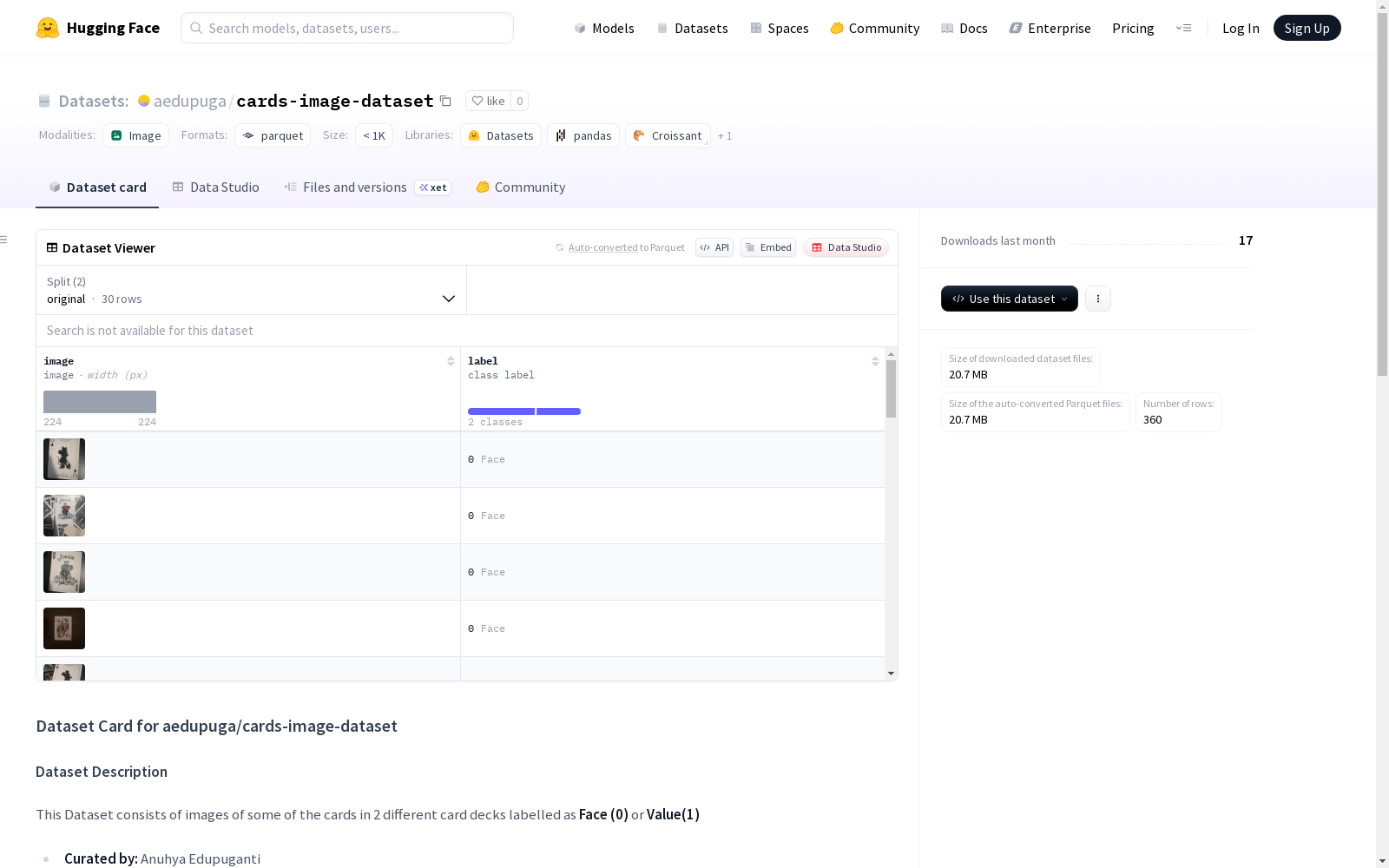Open Data Studio button in viewer header
This screenshot has height=868, width=1389.
(846, 247)
